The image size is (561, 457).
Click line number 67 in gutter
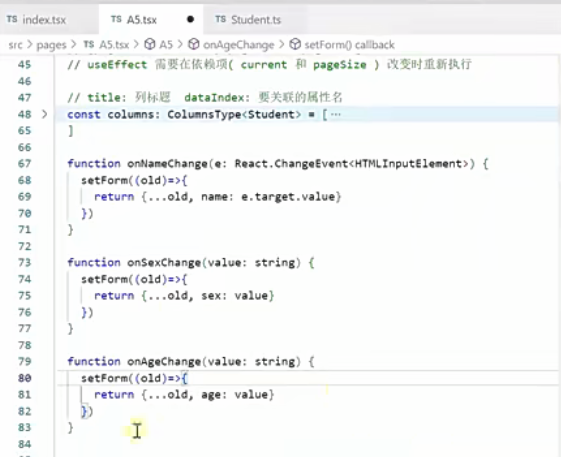24,164
